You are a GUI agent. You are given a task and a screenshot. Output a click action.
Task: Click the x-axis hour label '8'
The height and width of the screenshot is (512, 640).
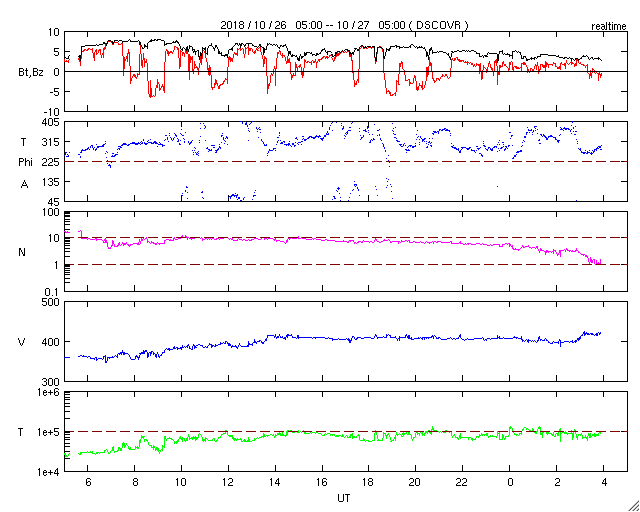coord(135,482)
